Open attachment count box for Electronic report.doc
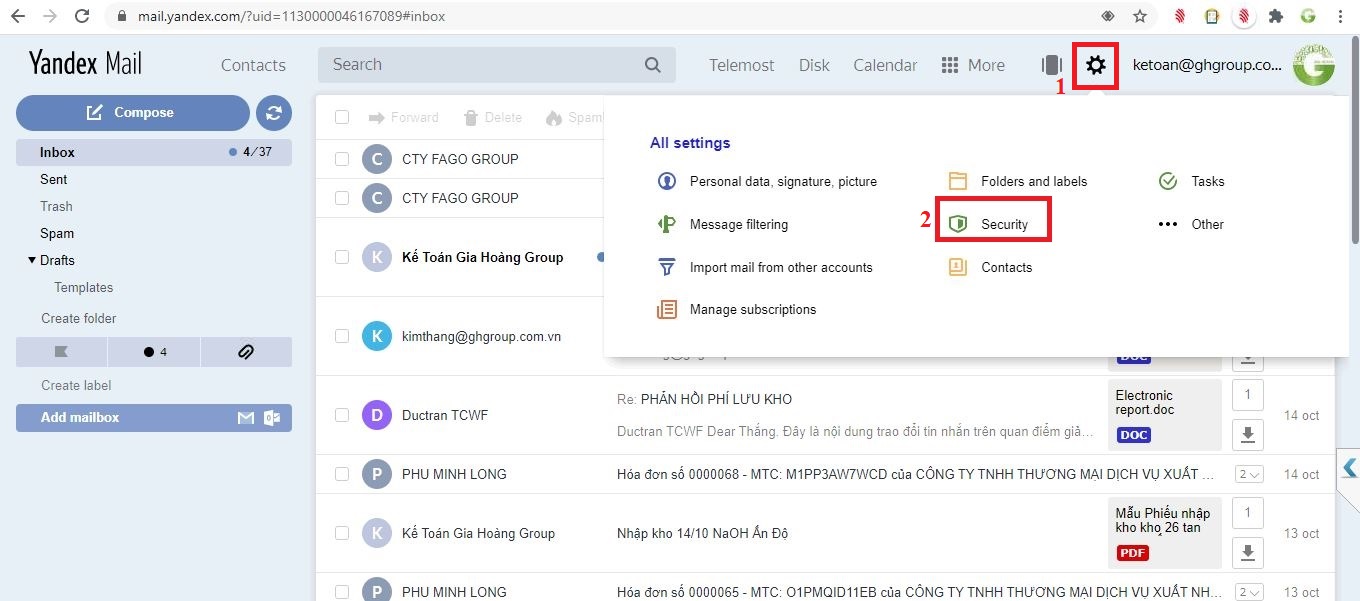Viewport: 1360px width, 601px height. click(x=1247, y=396)
